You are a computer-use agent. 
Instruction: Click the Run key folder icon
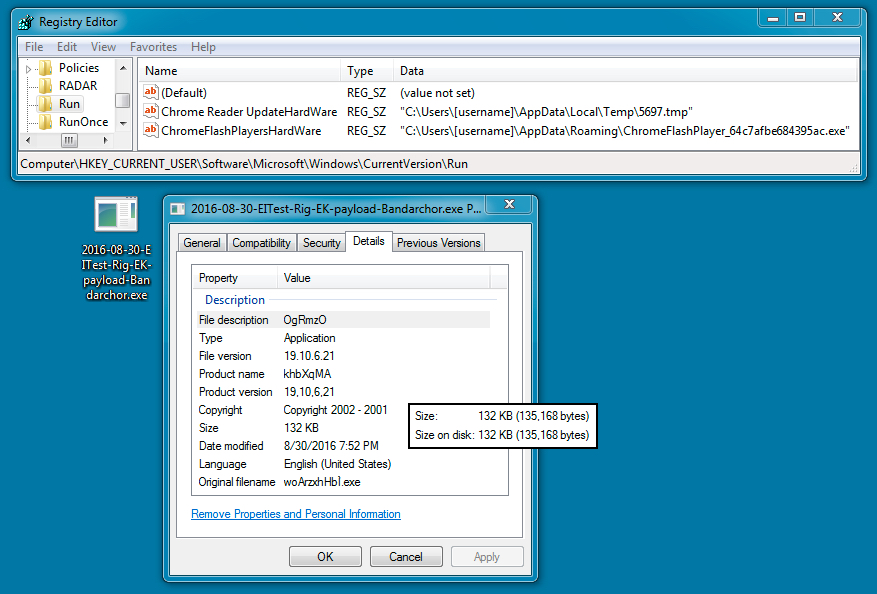click(x=46, y=104)
